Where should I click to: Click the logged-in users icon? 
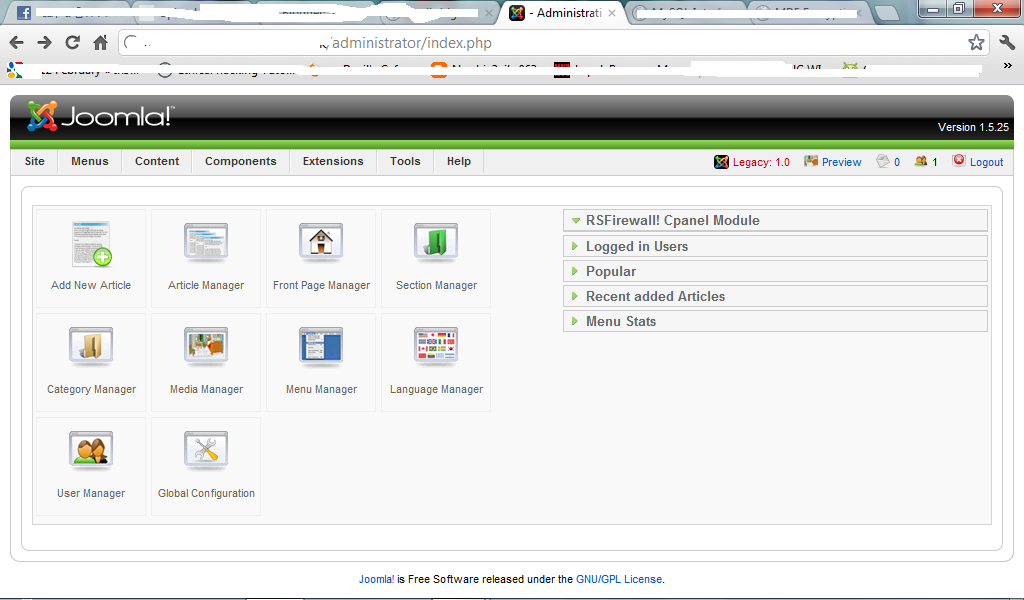pyautogui.click(x=921, y=161)
